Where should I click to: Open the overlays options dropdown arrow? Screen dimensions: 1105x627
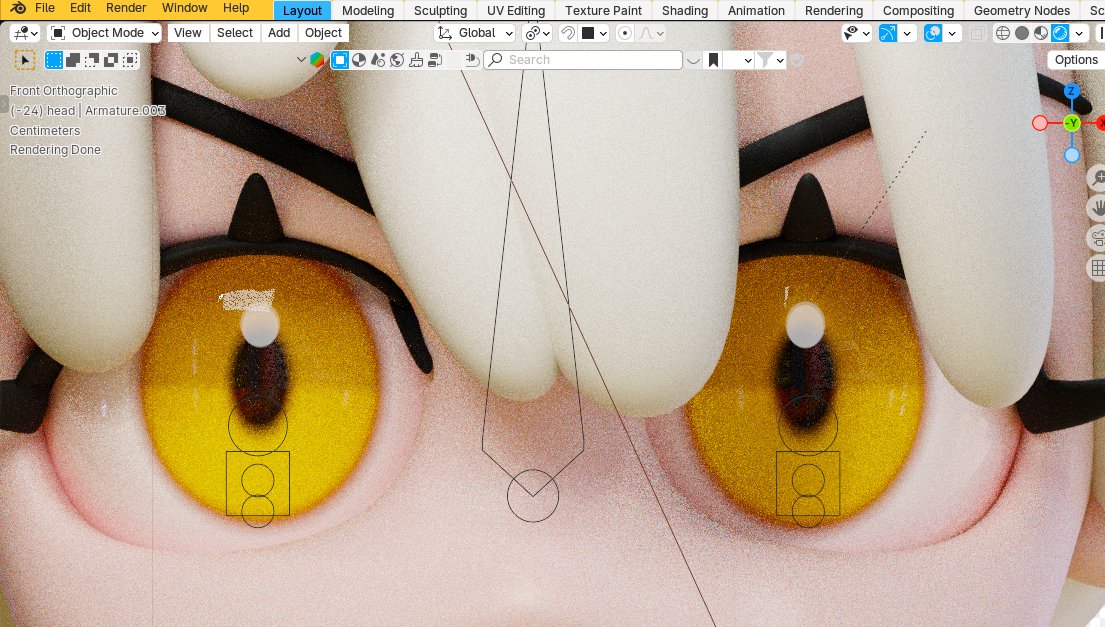(952, 33)
